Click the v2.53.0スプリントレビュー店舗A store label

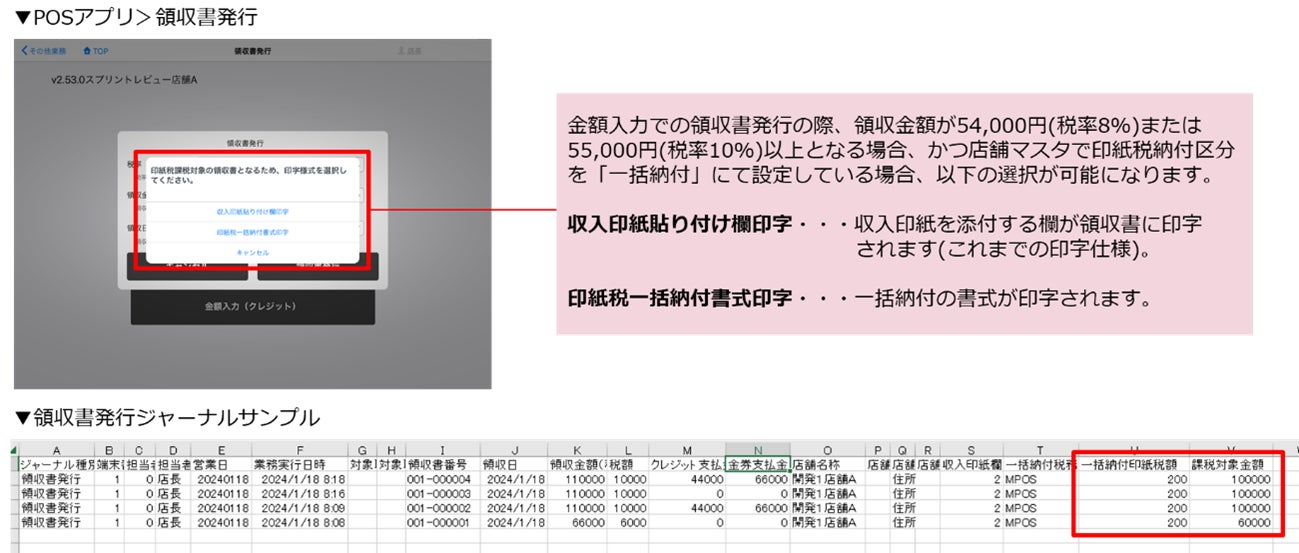point(124,78)
